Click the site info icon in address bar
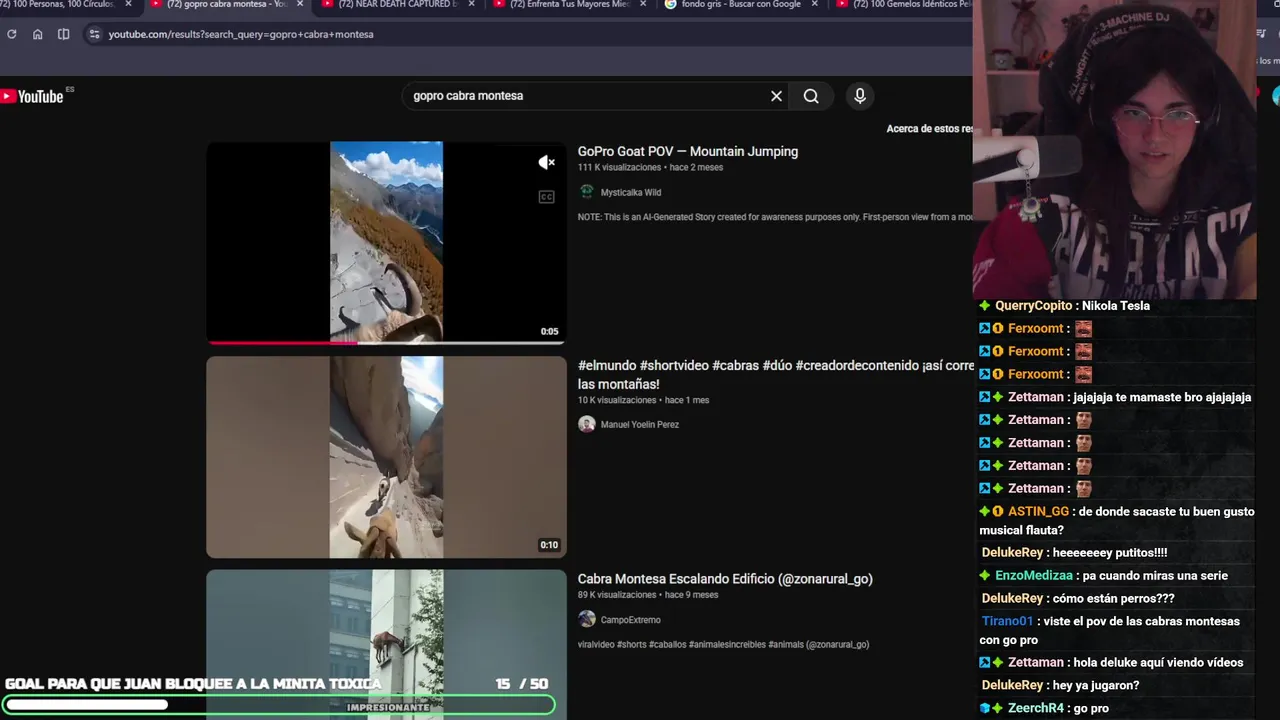 94,34
